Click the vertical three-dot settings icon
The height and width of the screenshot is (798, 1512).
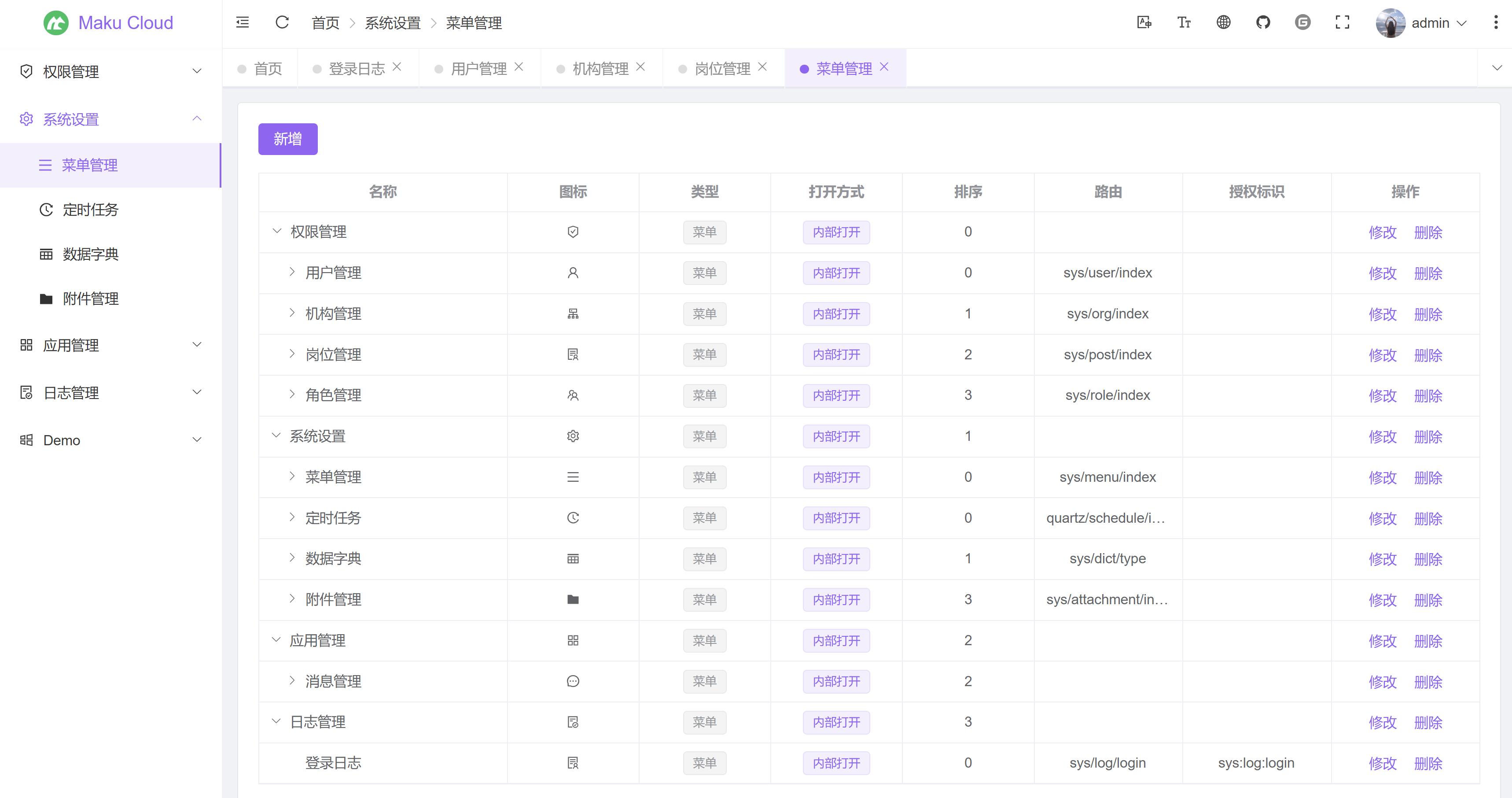click(x=1495, y=23)
